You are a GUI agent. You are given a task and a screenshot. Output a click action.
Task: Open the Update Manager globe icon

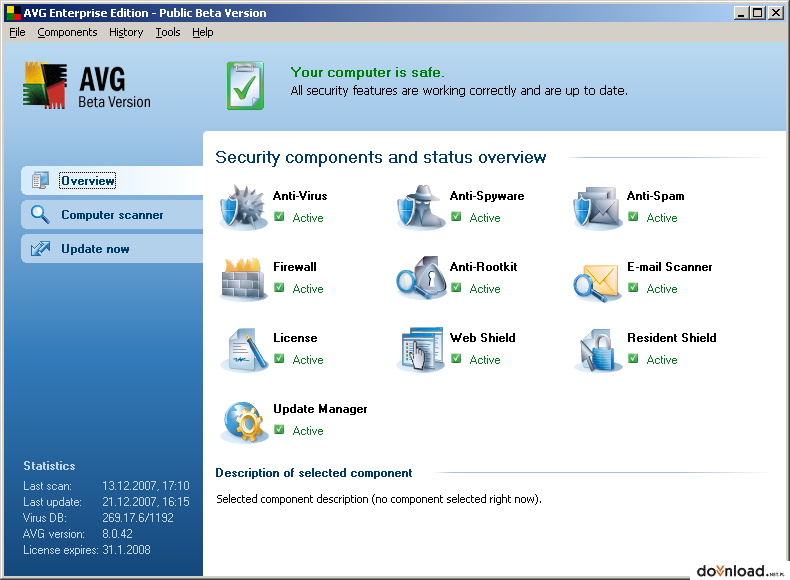pyautogui.click(x=244, y=422)
